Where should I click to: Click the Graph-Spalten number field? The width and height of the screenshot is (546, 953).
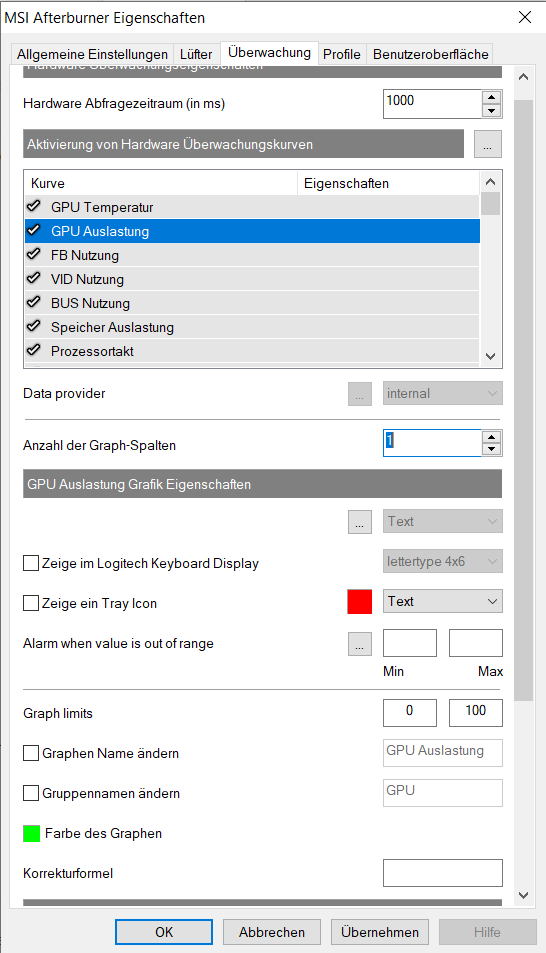[432, 443]
